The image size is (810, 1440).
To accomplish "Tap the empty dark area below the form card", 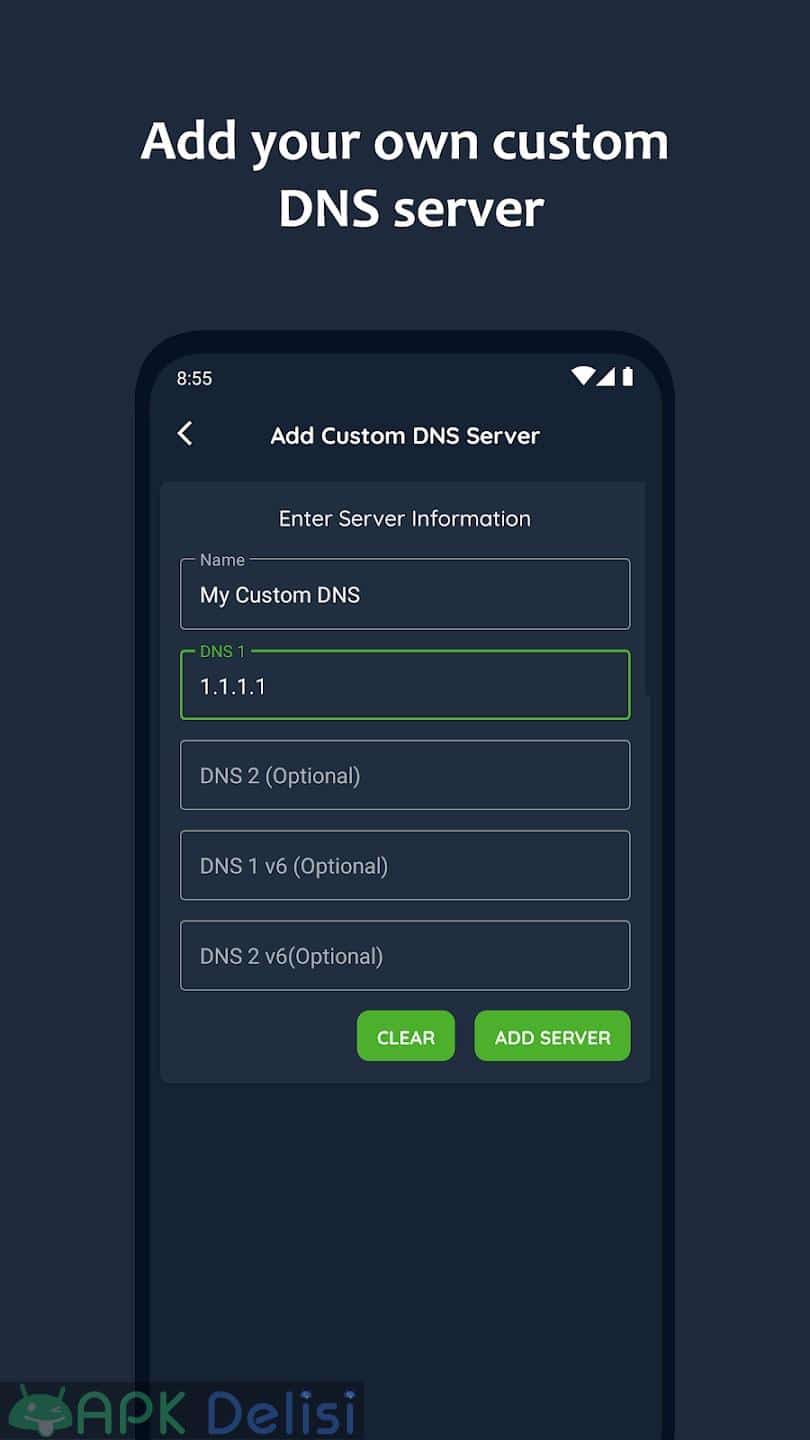I will coord(405,1230).
